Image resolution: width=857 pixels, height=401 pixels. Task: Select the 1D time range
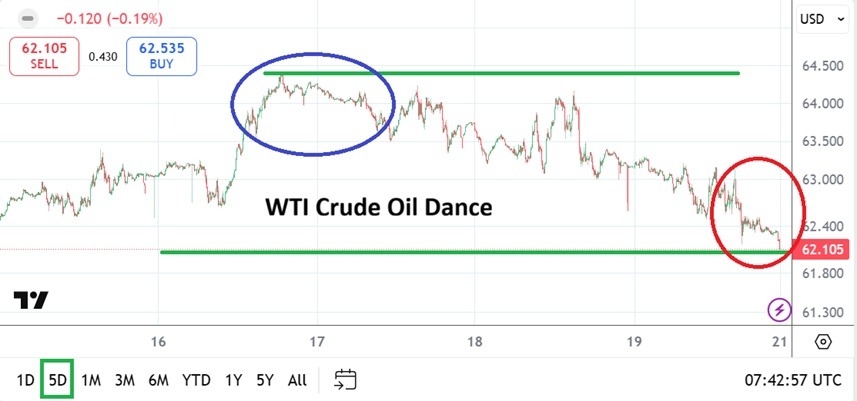(x=26, y=380)
